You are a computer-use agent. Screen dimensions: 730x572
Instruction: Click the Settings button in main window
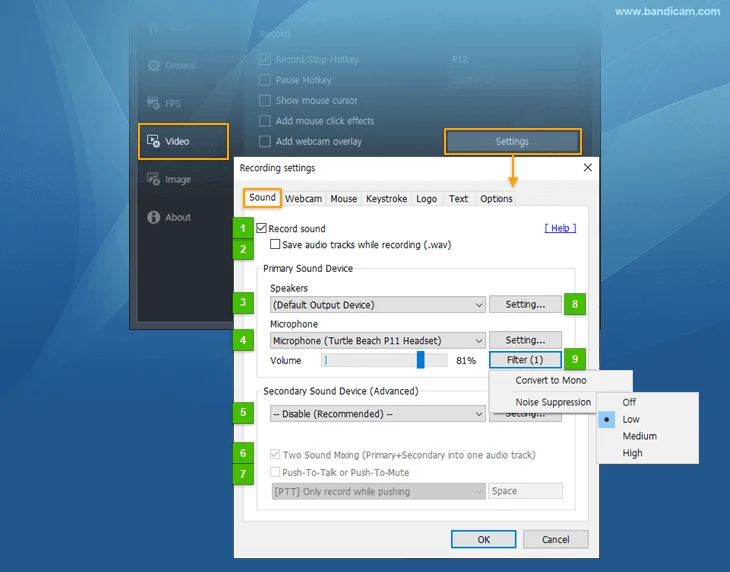[513, 141]
